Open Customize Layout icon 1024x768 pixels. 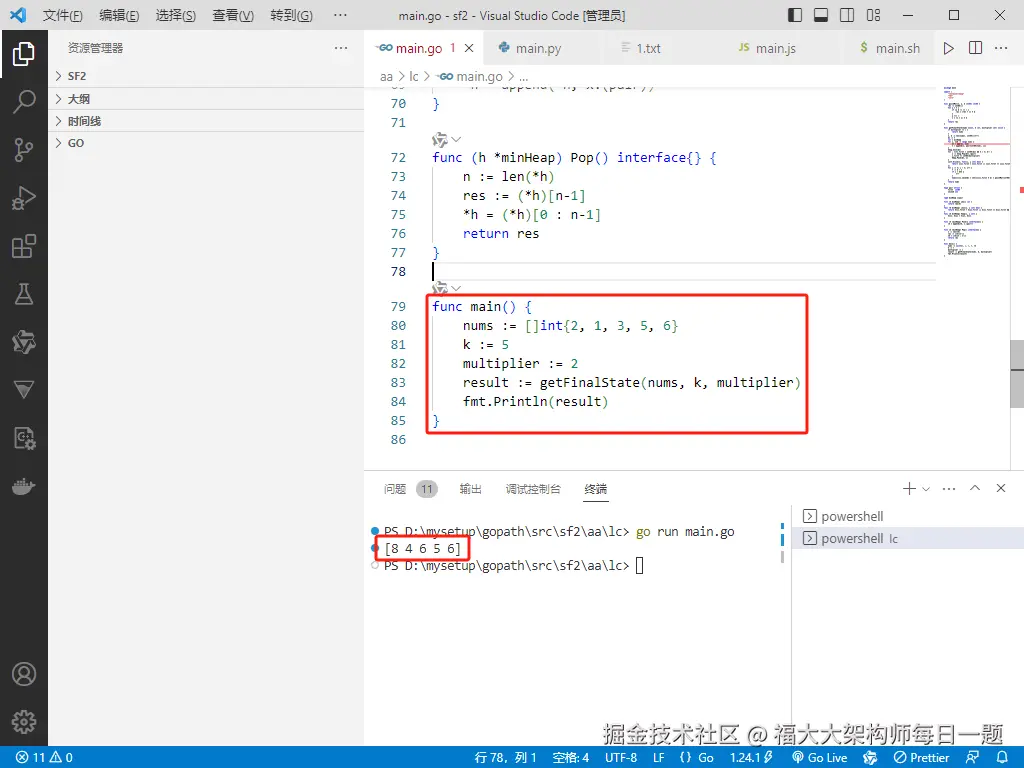pyautogui.click(x=873, y=15)
